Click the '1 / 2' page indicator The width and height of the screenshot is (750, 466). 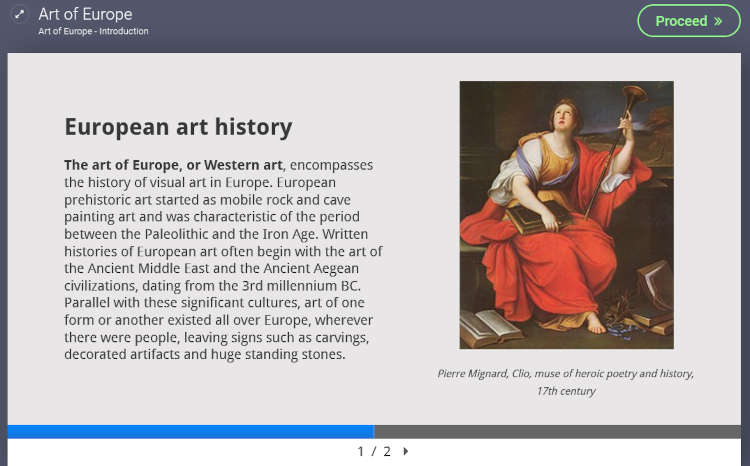373,451
